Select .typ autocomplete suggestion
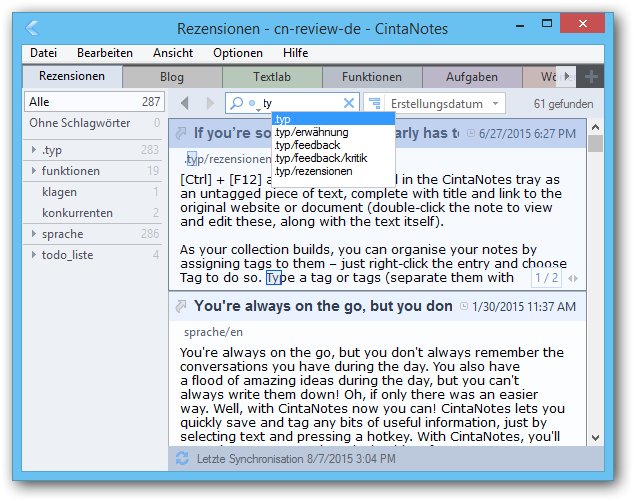 point(334,119)
